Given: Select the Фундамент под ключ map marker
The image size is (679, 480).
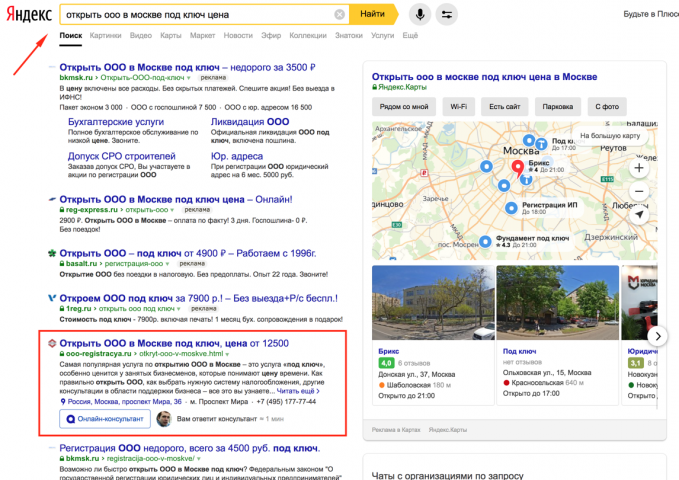Looking at the screenshot, I should 485,241.
